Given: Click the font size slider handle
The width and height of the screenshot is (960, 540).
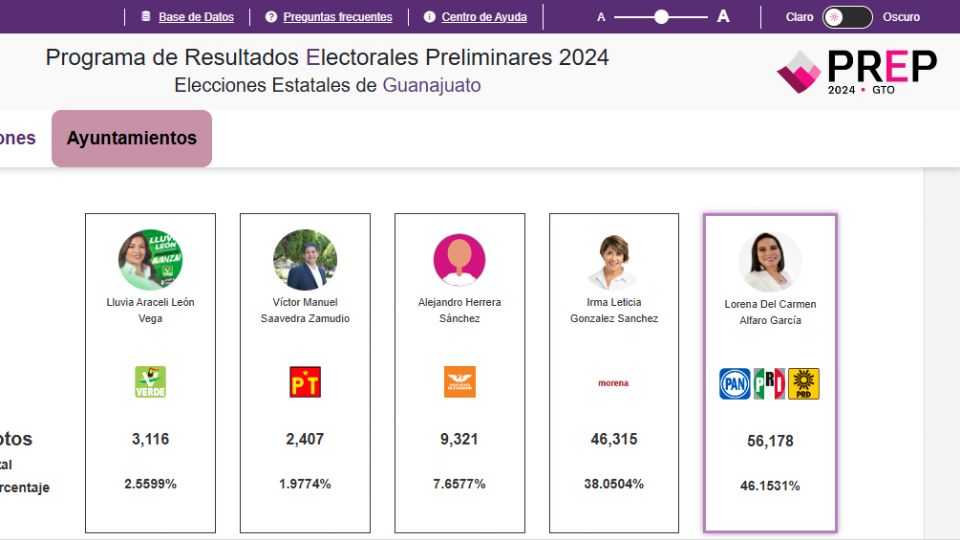Looking at the screenshot, I should pyautogui.click(x=661, y=17).
